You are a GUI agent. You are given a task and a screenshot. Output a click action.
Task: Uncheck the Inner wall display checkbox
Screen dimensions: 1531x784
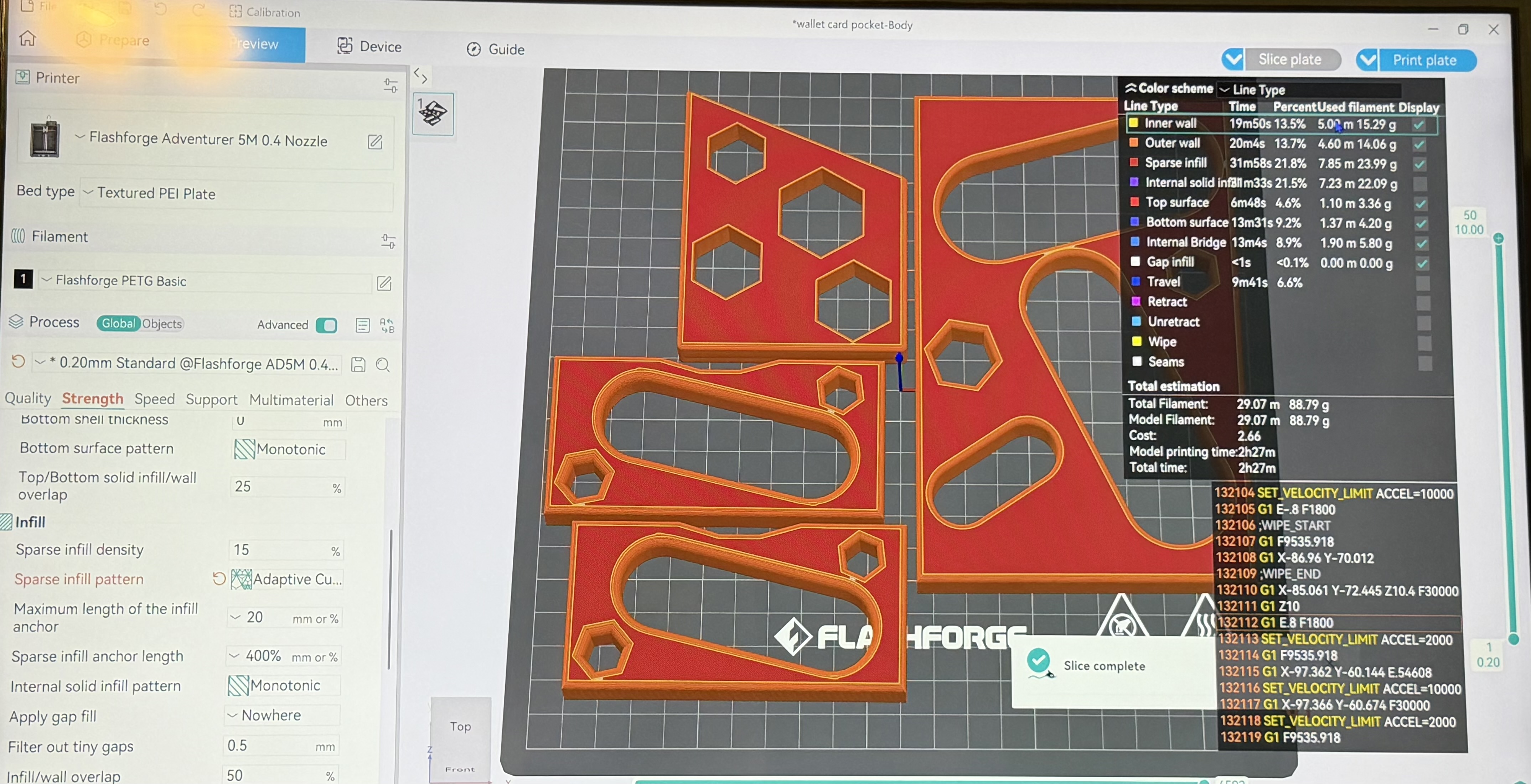pos(1419,125)
